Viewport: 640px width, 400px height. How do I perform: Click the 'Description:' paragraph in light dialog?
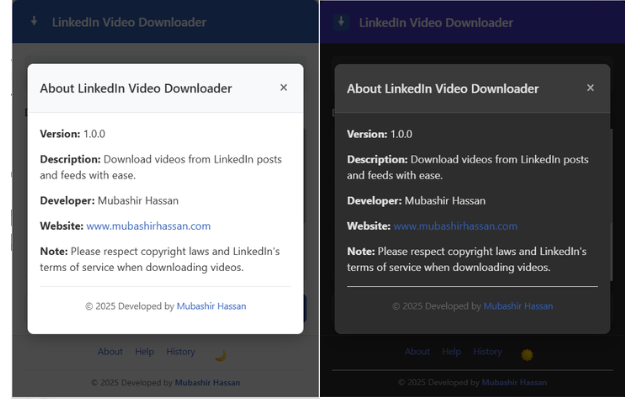click(161, 167)
